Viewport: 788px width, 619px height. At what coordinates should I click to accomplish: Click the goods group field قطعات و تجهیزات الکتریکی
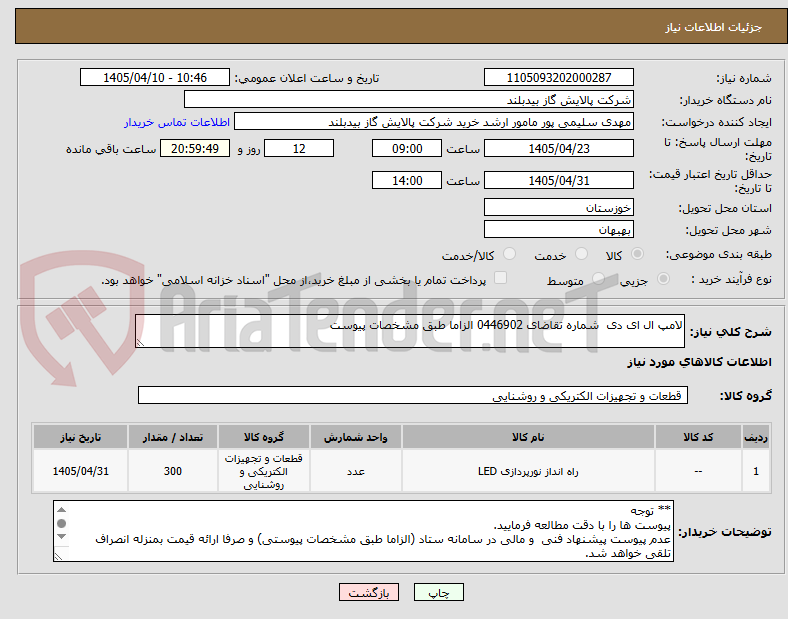point(413,395)
